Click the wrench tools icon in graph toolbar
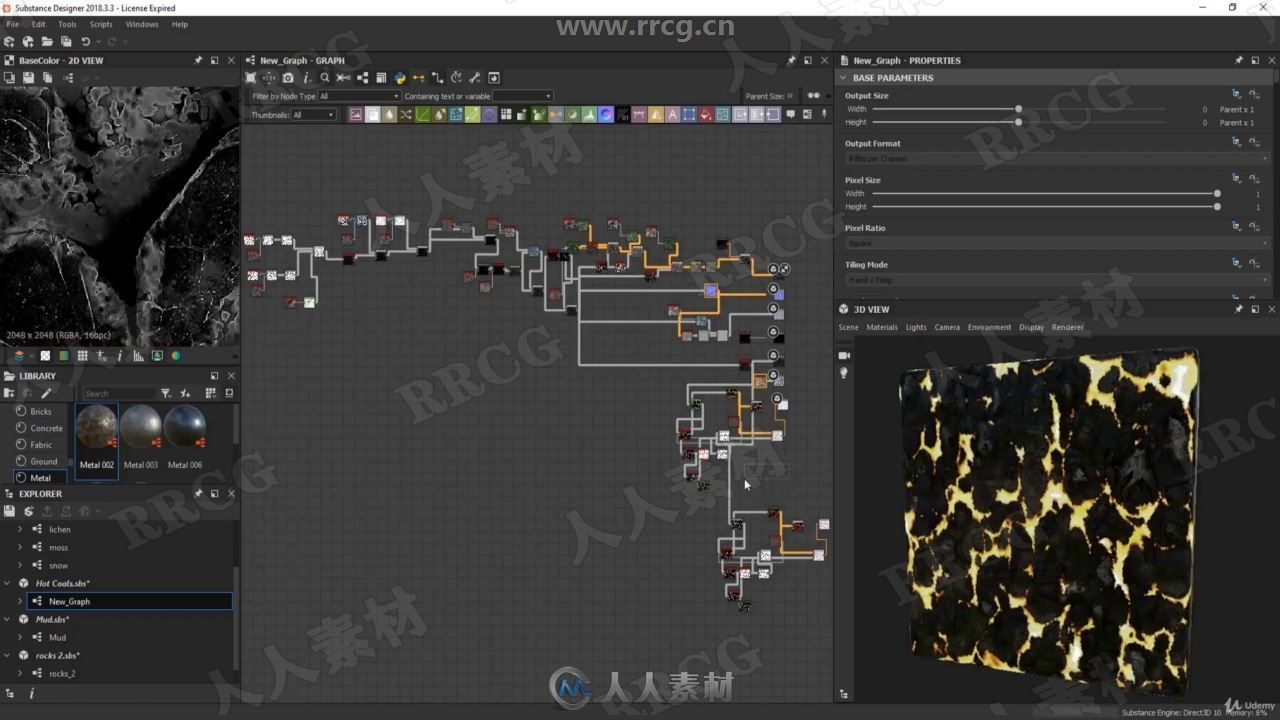Image resolution: width=1280 pixels, height=720 pixels. pos(475,78)
